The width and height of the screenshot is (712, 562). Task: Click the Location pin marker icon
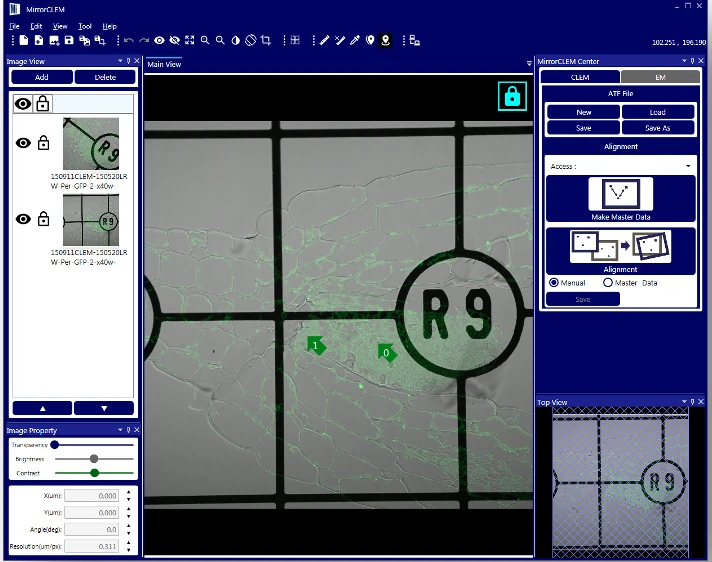(x=370, y=40)
